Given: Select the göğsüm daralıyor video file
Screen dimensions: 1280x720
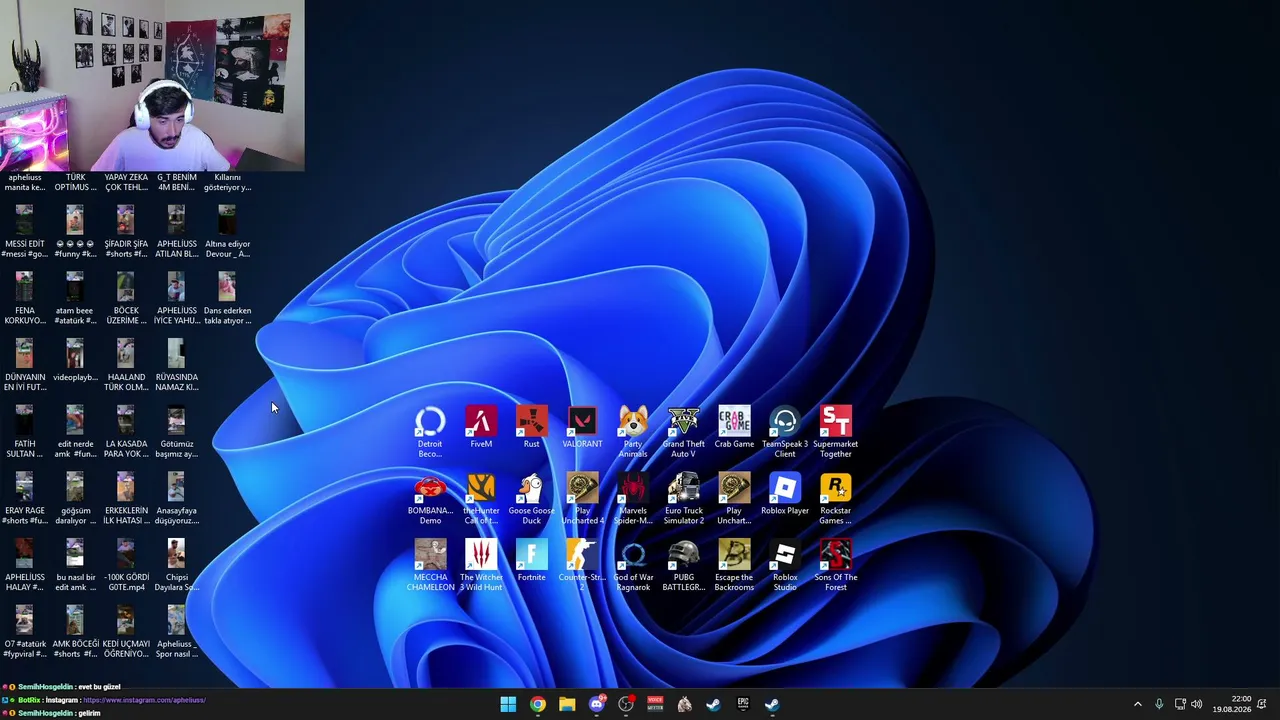Looking at the screenshot, I should click(75, 500).
